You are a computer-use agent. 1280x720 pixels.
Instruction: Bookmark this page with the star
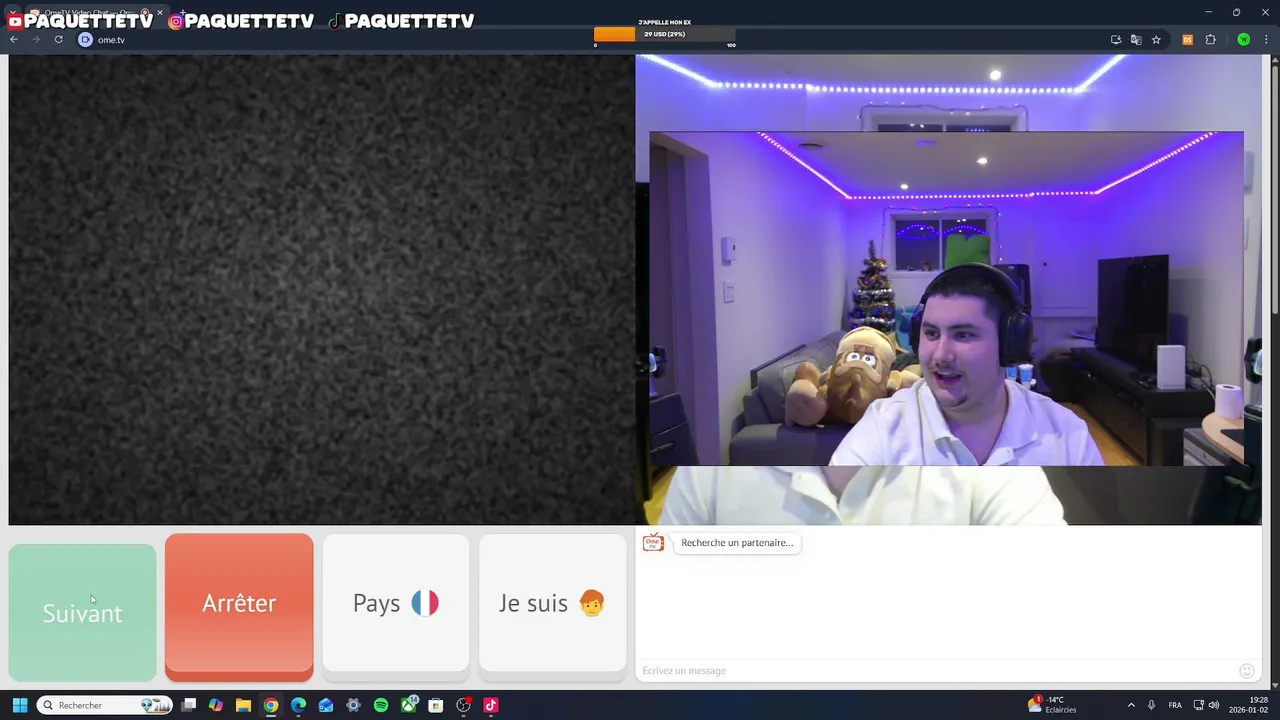1156,40
